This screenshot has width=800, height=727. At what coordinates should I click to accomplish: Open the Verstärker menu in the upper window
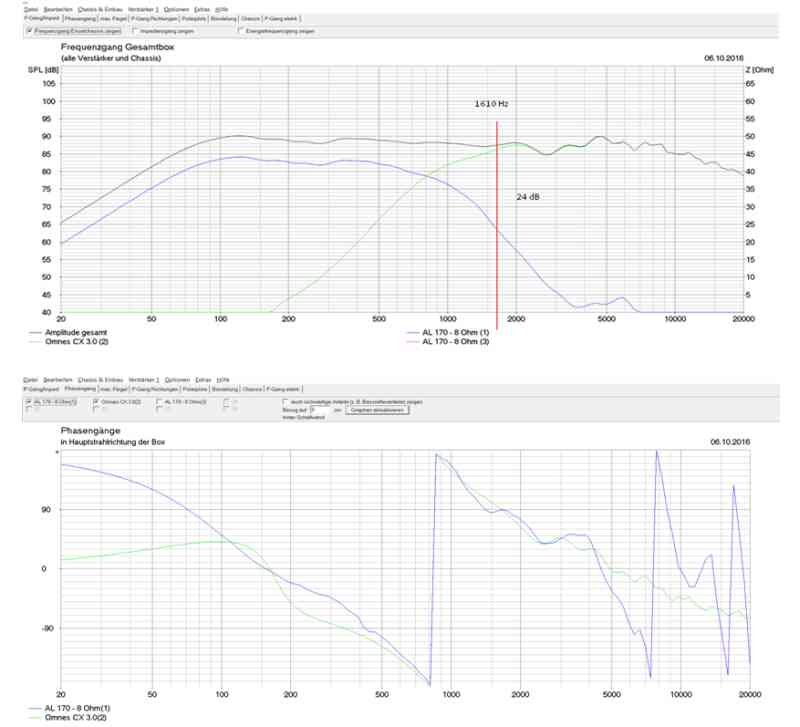tap(143, 9)
